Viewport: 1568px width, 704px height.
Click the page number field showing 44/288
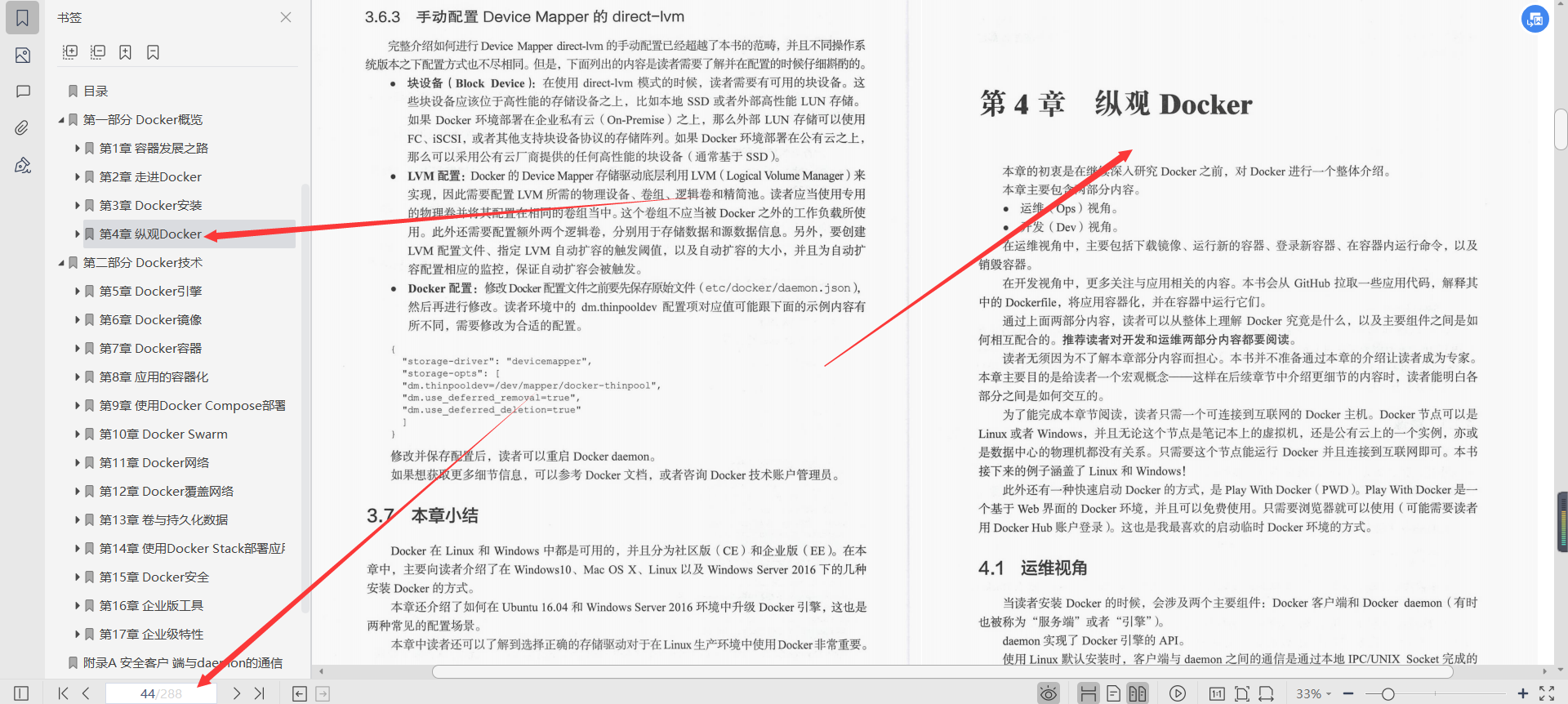161,693
